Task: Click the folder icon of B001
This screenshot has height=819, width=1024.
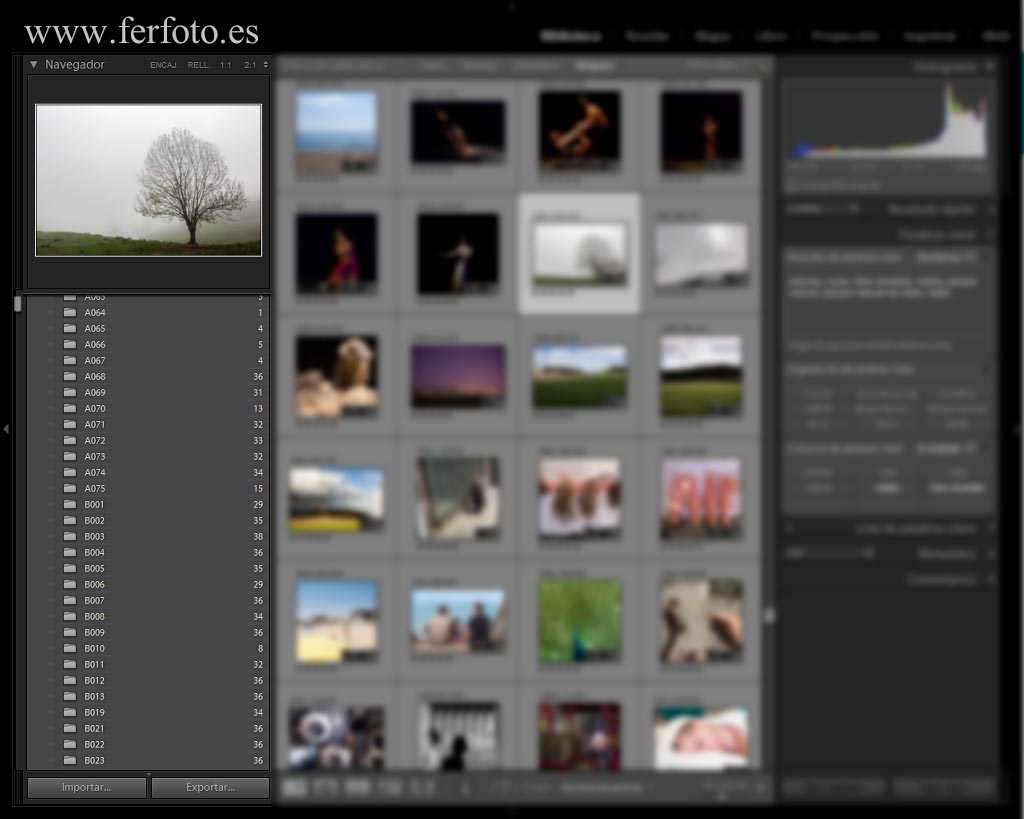Action: click(69, 504)
